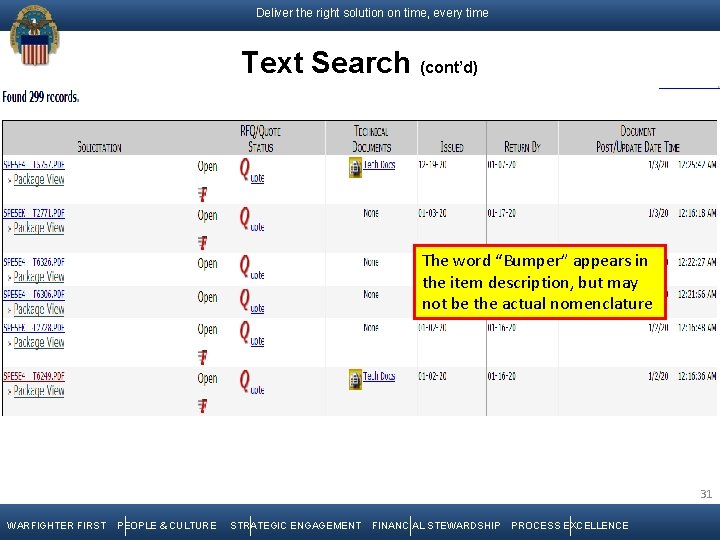Click the None tech documents cell for T6306.PDF
This screenshot has width=720, height=540.
pyautogui.click(x=371, y=294)
